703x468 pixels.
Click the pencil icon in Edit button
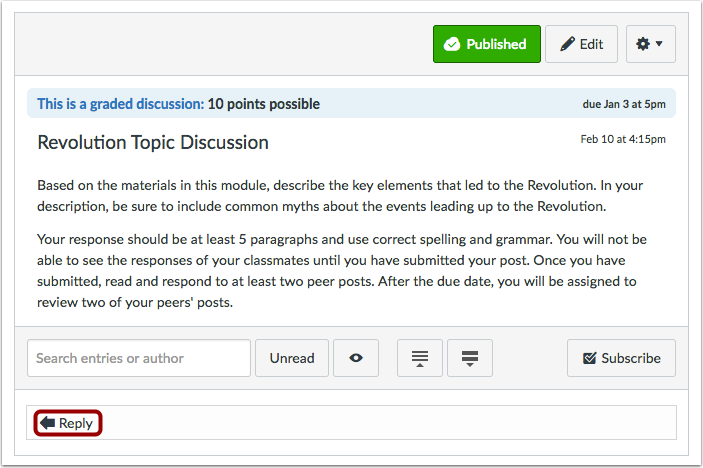pos(567,44)
